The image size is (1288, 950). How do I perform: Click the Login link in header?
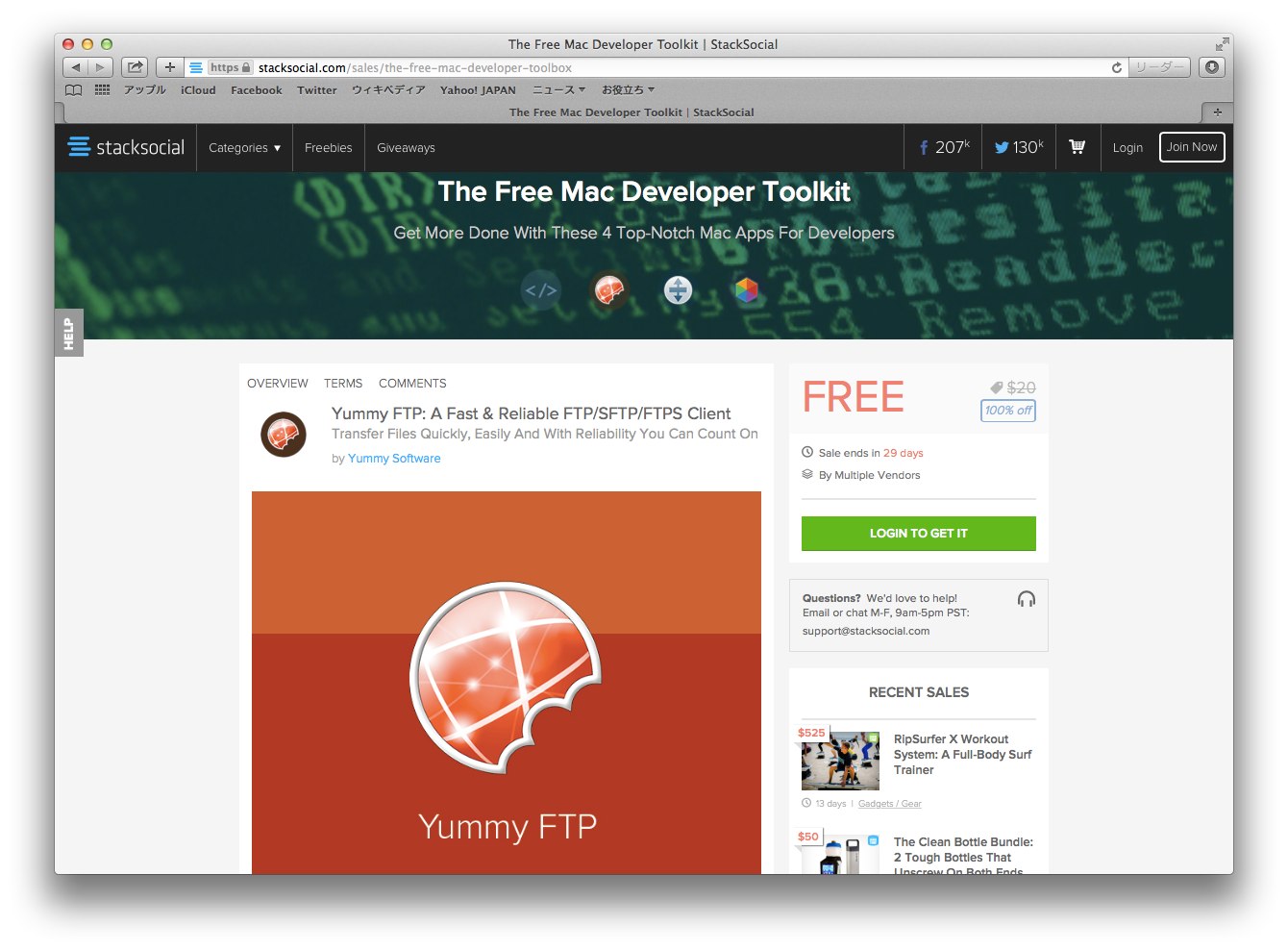(x=1127, y=148)
